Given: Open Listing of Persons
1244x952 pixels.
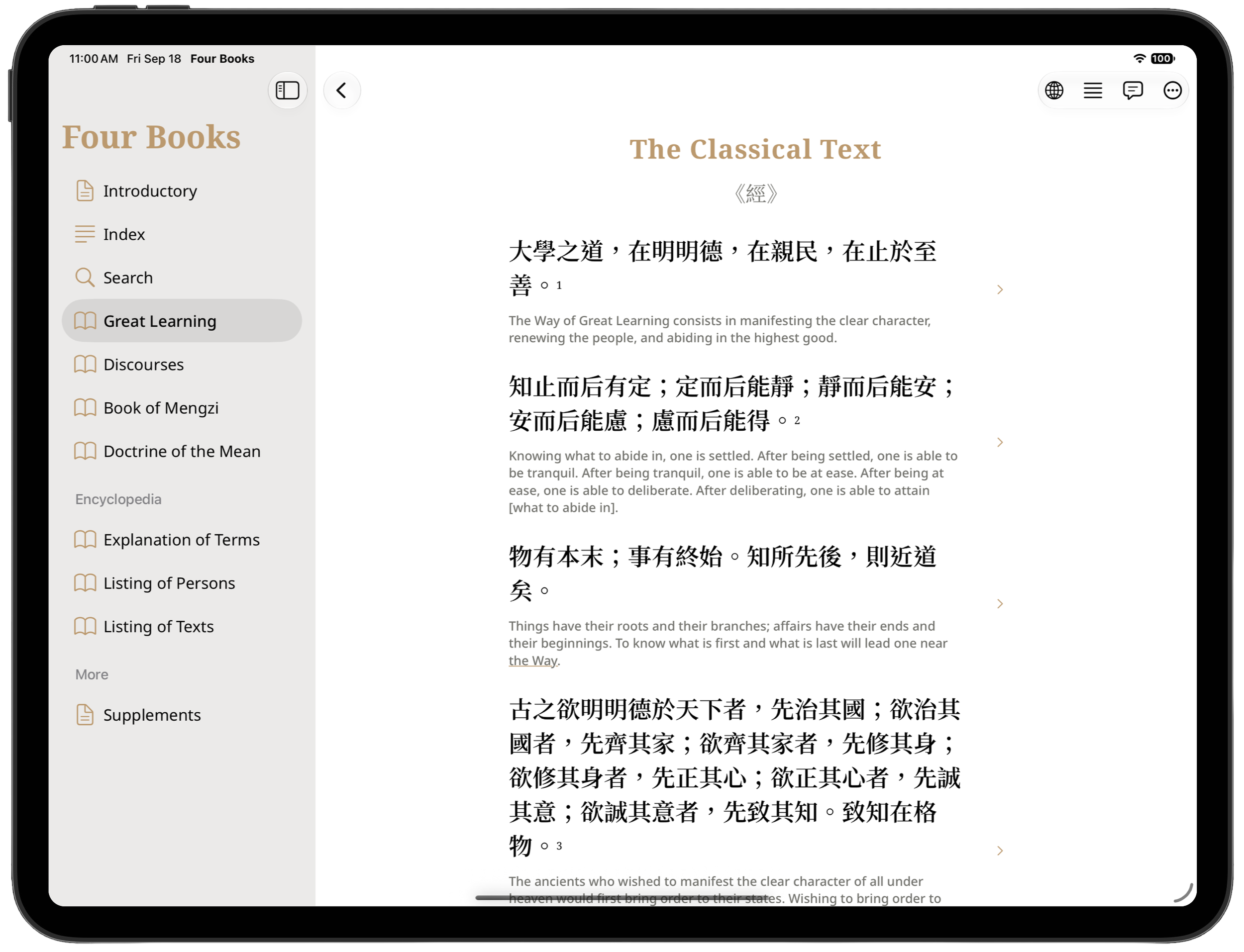Looking at the screenshot, I should 182,583.
